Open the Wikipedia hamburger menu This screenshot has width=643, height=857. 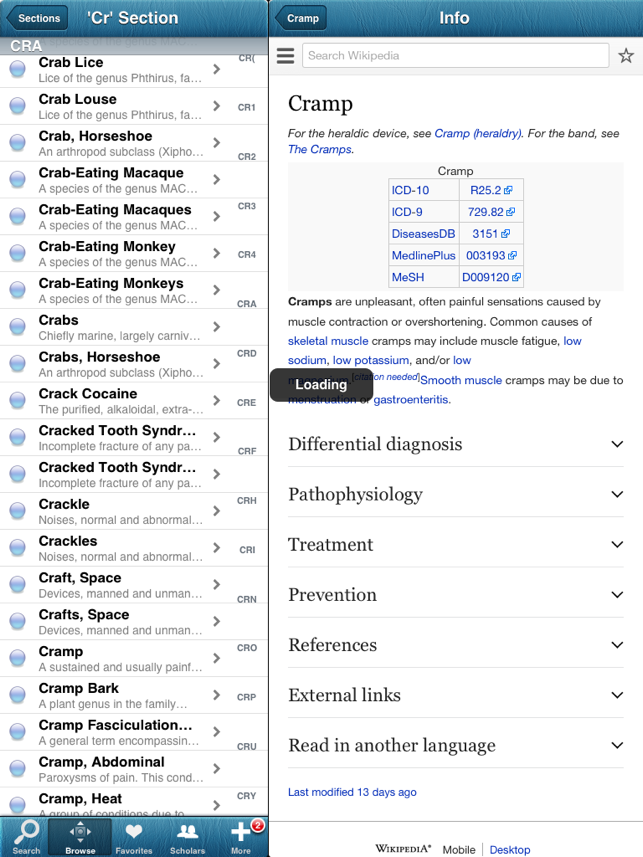tap(285, 56)
